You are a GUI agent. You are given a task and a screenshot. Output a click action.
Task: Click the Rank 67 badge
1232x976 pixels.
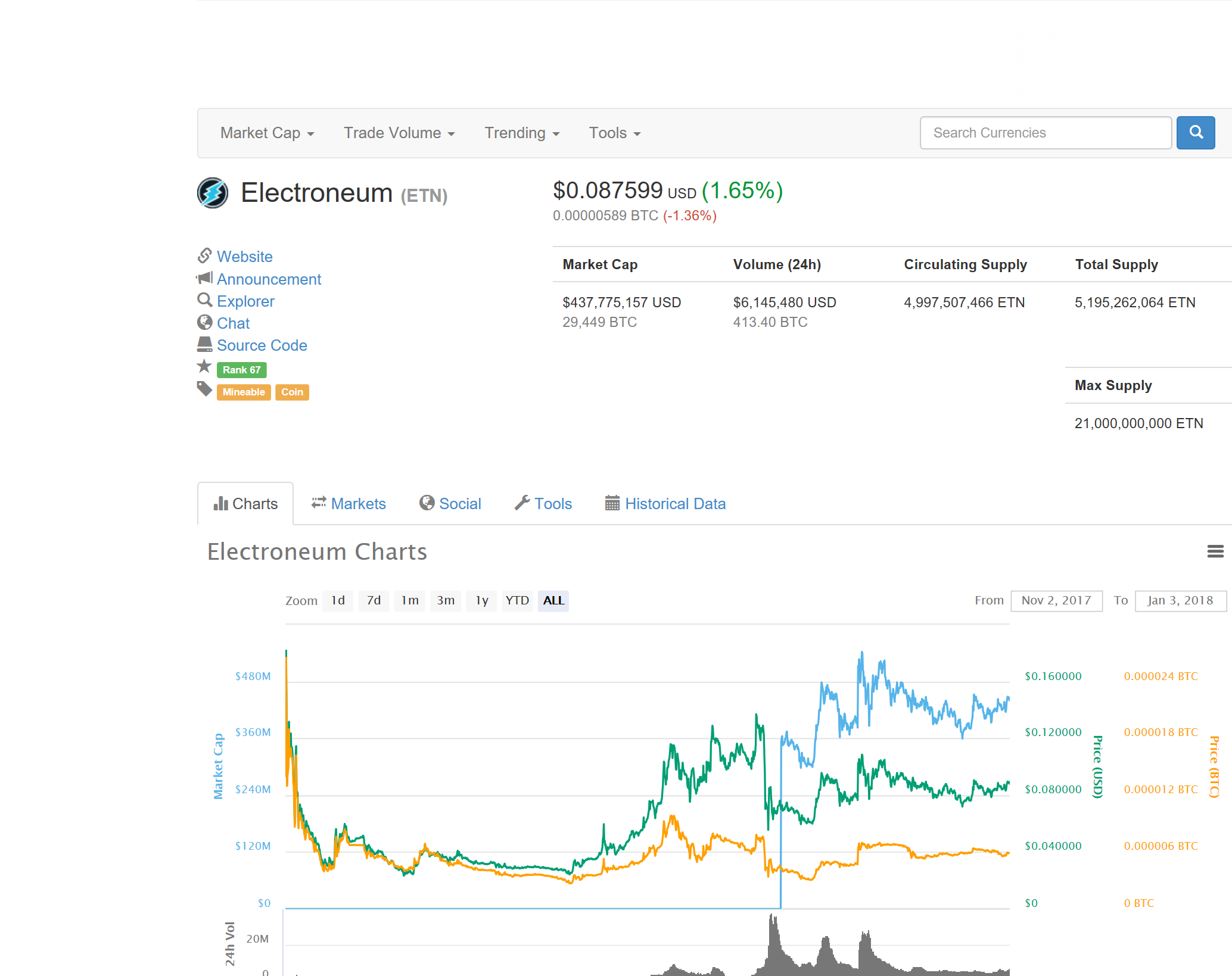tap(241, 370)
